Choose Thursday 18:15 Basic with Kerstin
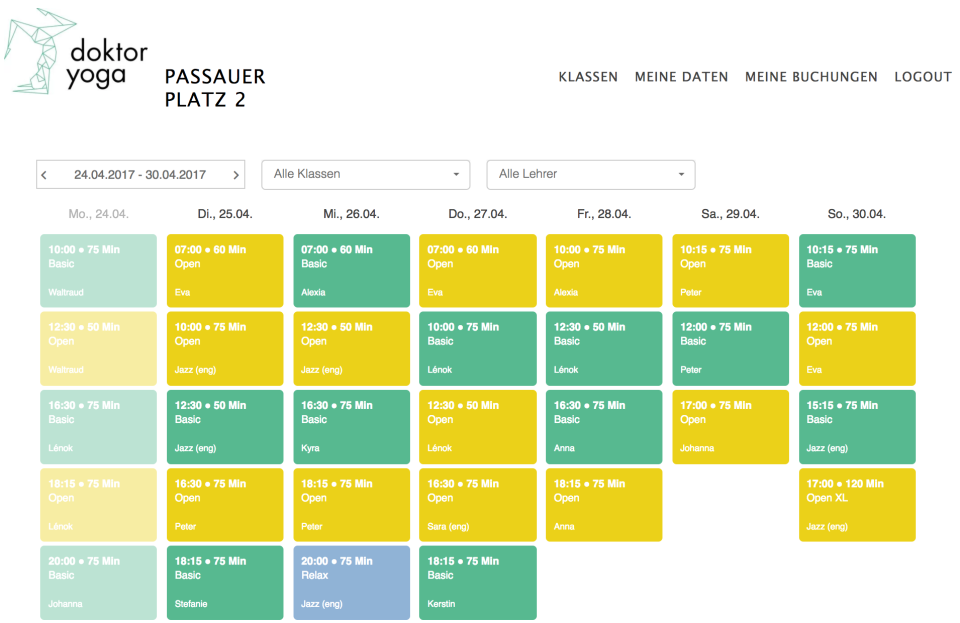The height and width of the screenshot is (623, 960). (x=477, y=582)
